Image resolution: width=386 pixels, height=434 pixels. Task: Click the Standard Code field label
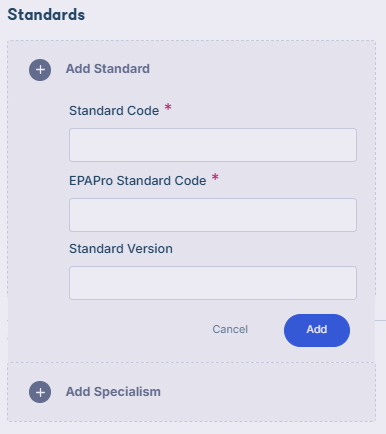coord(114,111)
